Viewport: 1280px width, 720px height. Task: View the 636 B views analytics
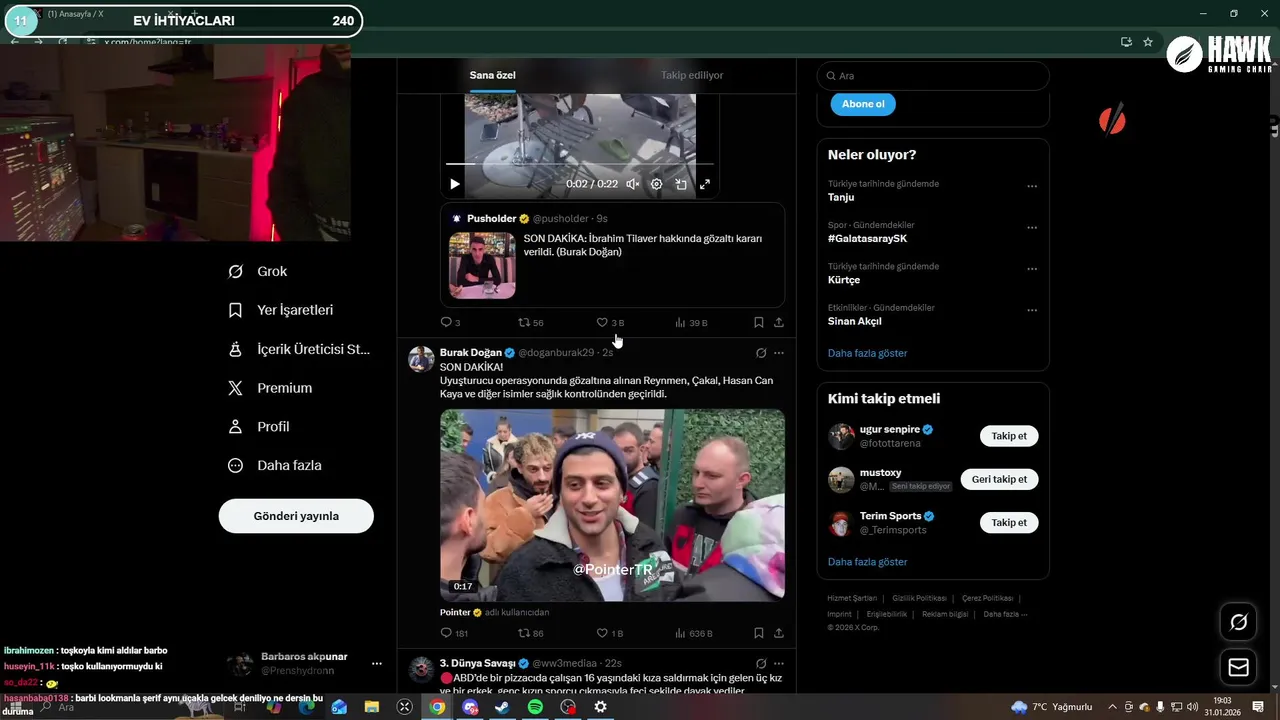694,633
